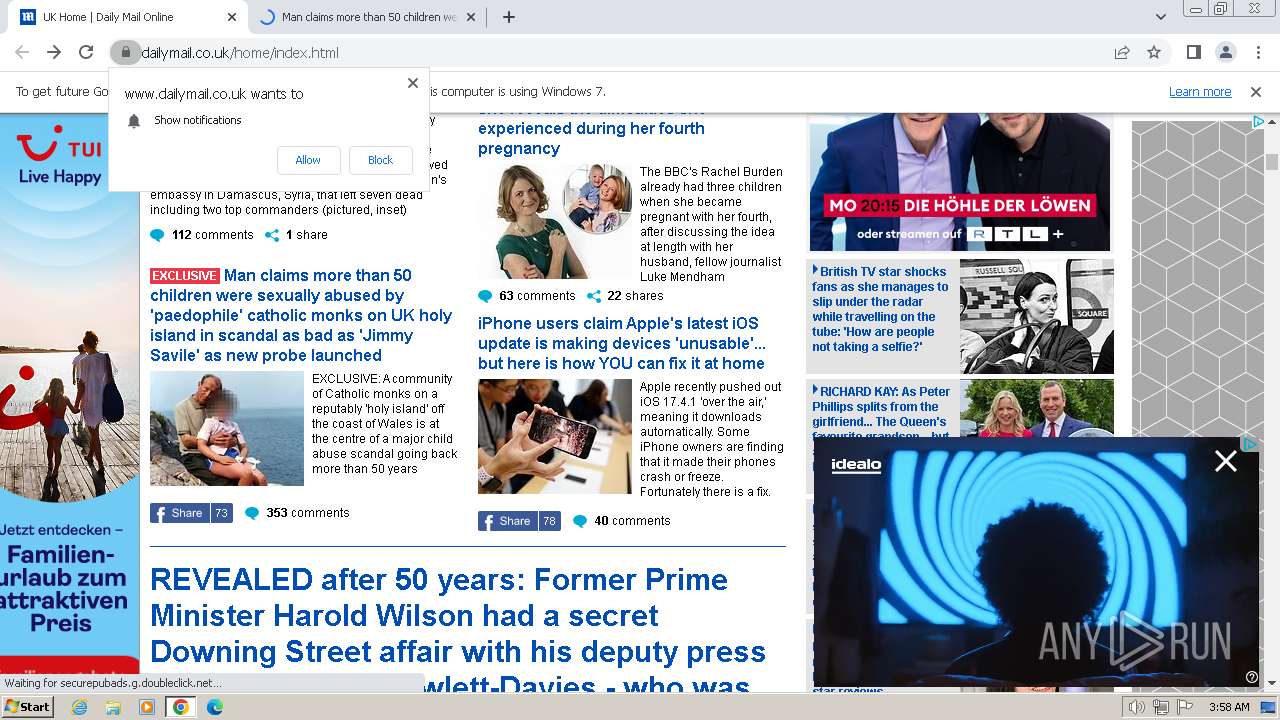Open AdChoices icon on idealo video ad

(x=1250, y=444)
